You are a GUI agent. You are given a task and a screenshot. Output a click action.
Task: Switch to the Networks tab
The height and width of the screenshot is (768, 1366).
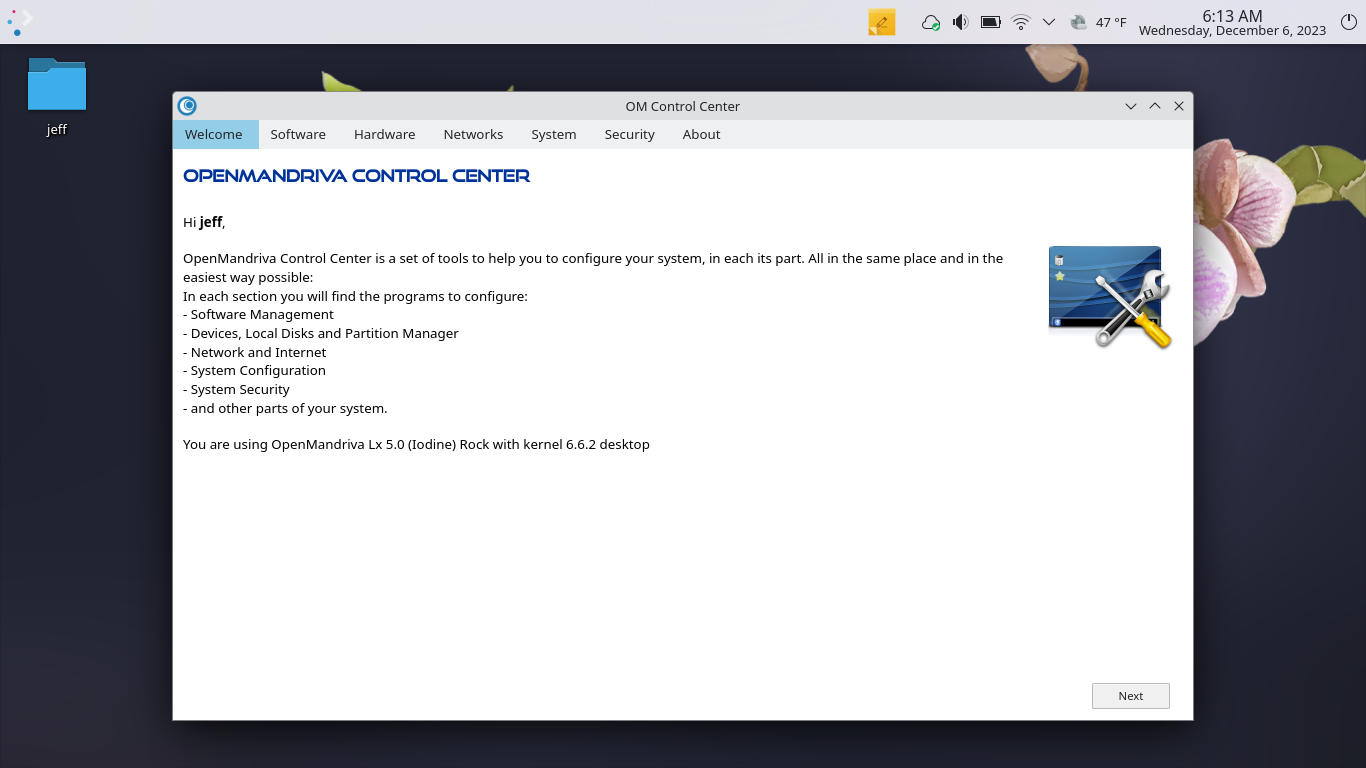tap(473, 134)
